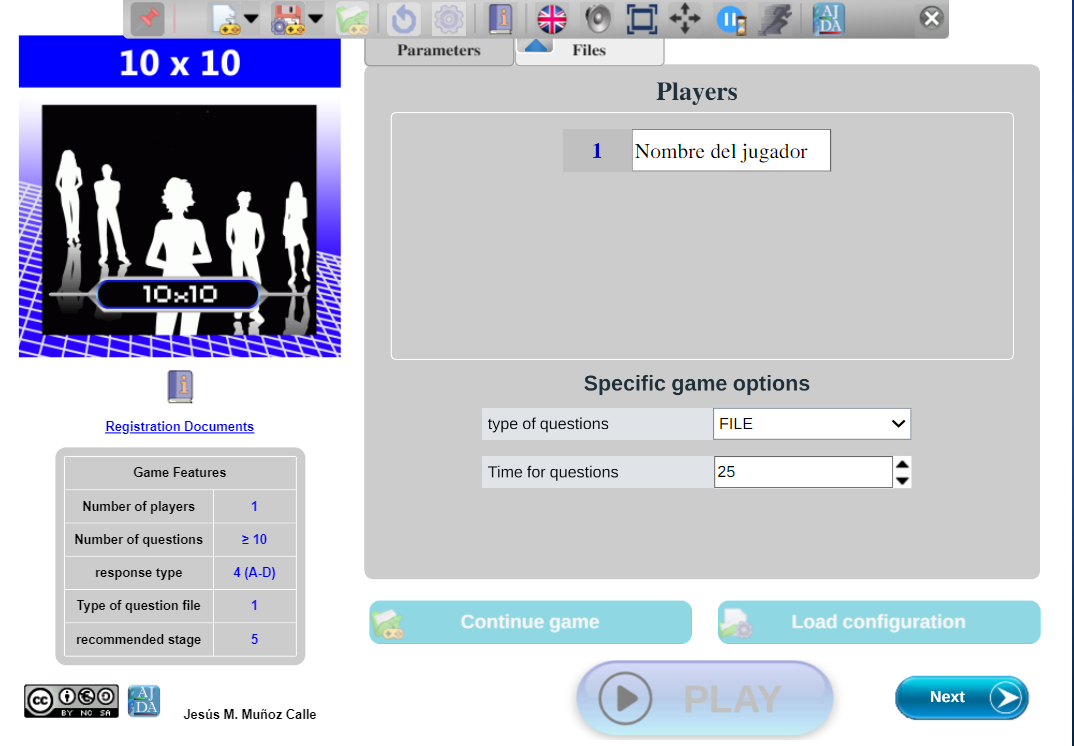1074x746 pixels.
Task: Click the AJDA logo in toolbar
Action: 828,18
